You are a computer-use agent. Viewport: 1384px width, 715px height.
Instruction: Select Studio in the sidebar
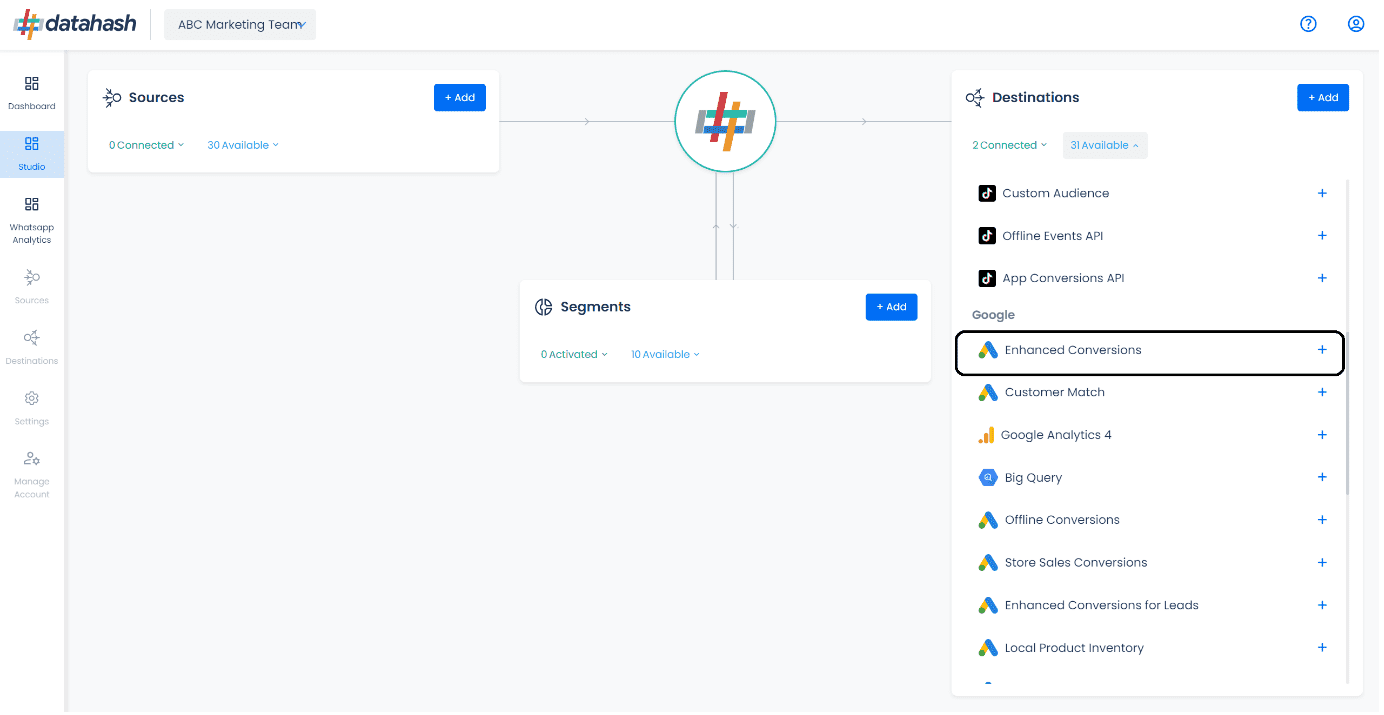coord(32,154)
